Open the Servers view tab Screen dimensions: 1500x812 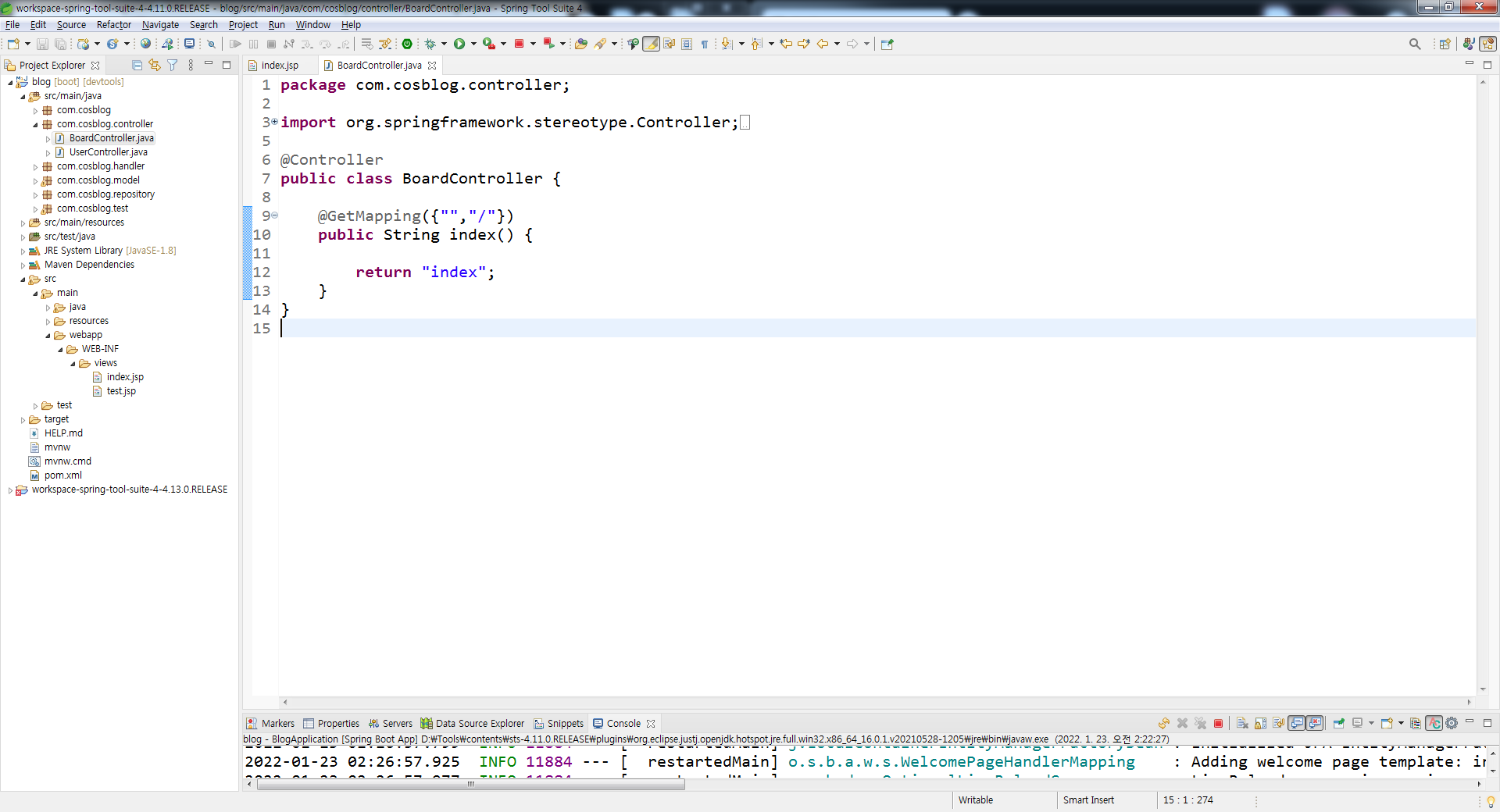point(391,723)
